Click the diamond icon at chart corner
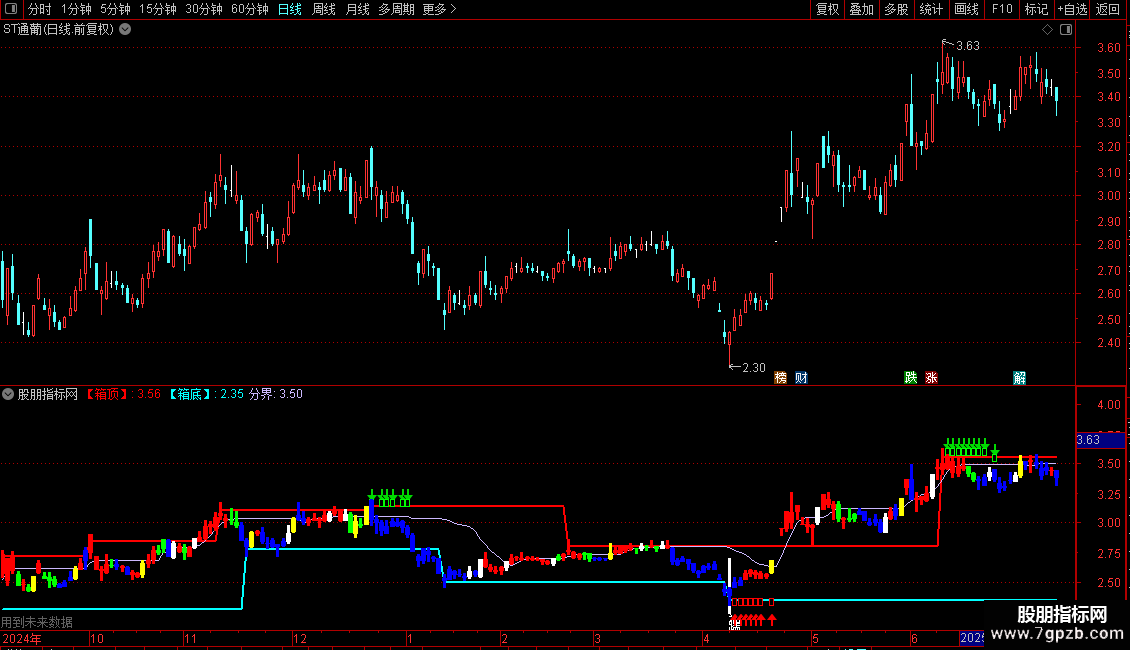The image size is (1130, 650). 1048,30
